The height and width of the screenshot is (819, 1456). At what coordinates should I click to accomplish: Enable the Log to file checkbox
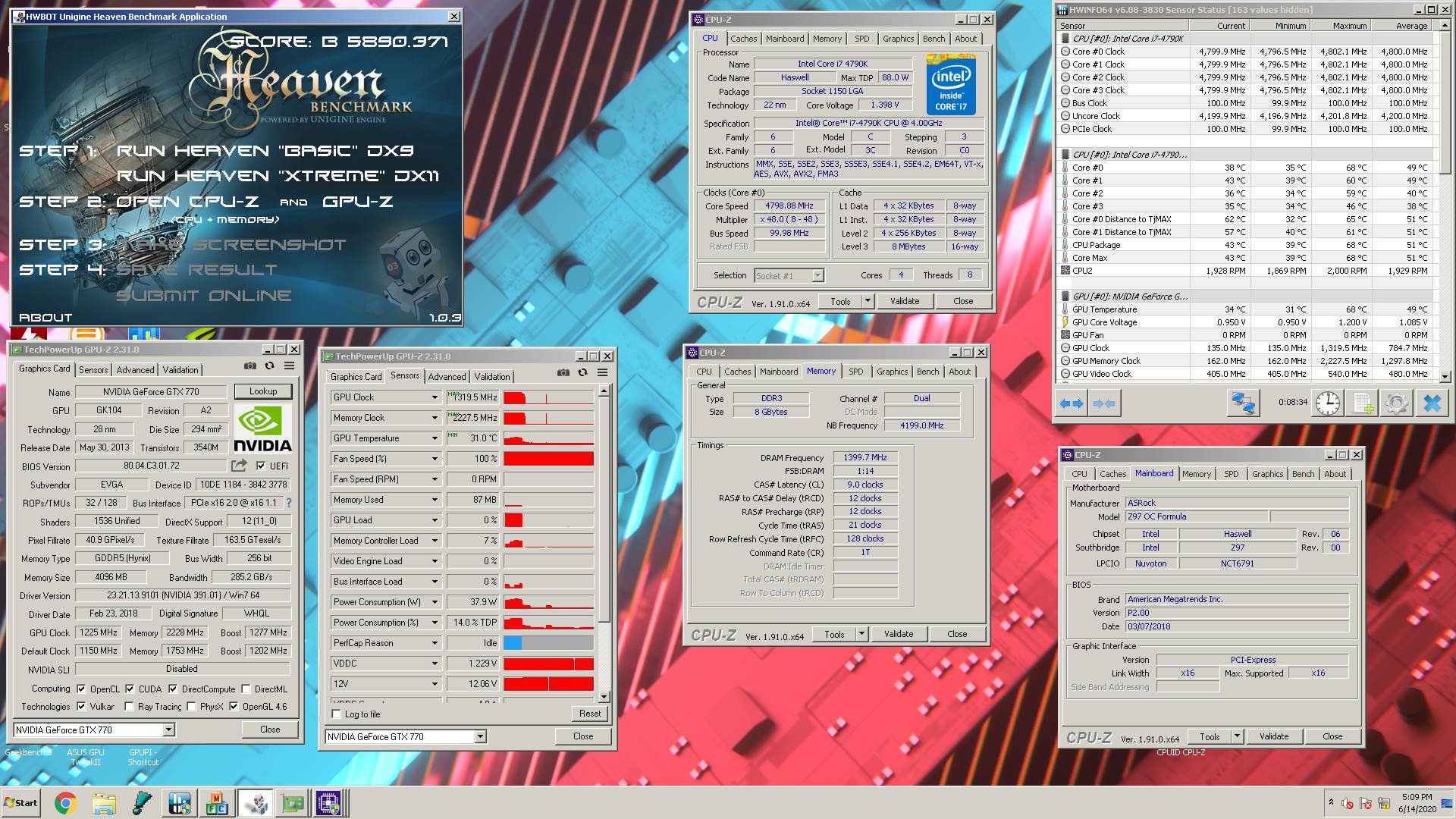coord(337,714)
